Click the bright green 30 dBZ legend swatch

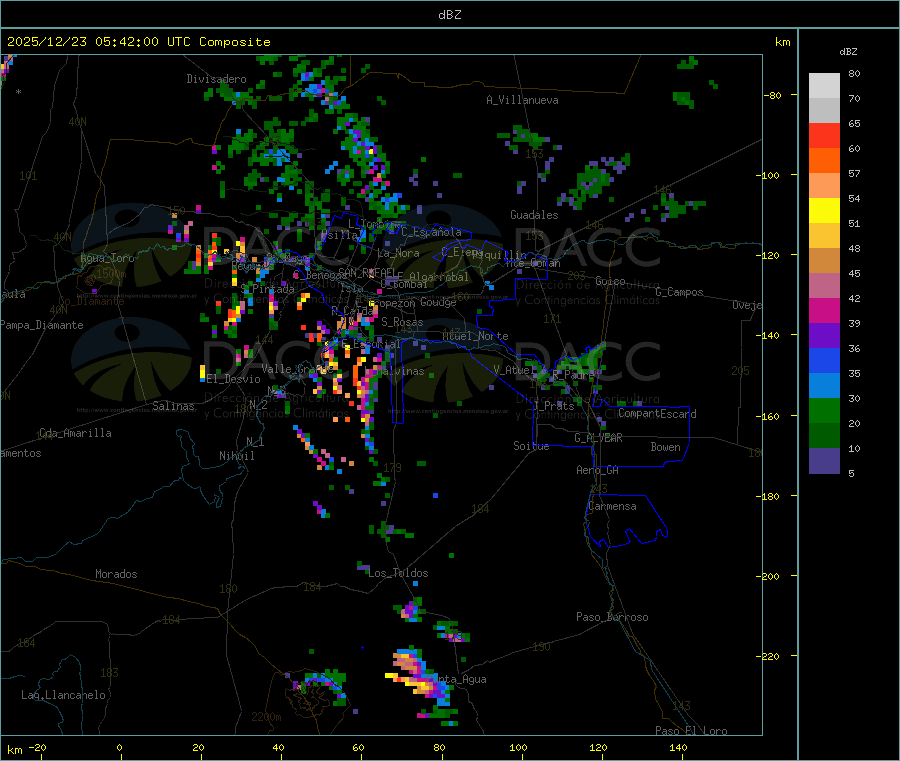[x=824, y=410]
